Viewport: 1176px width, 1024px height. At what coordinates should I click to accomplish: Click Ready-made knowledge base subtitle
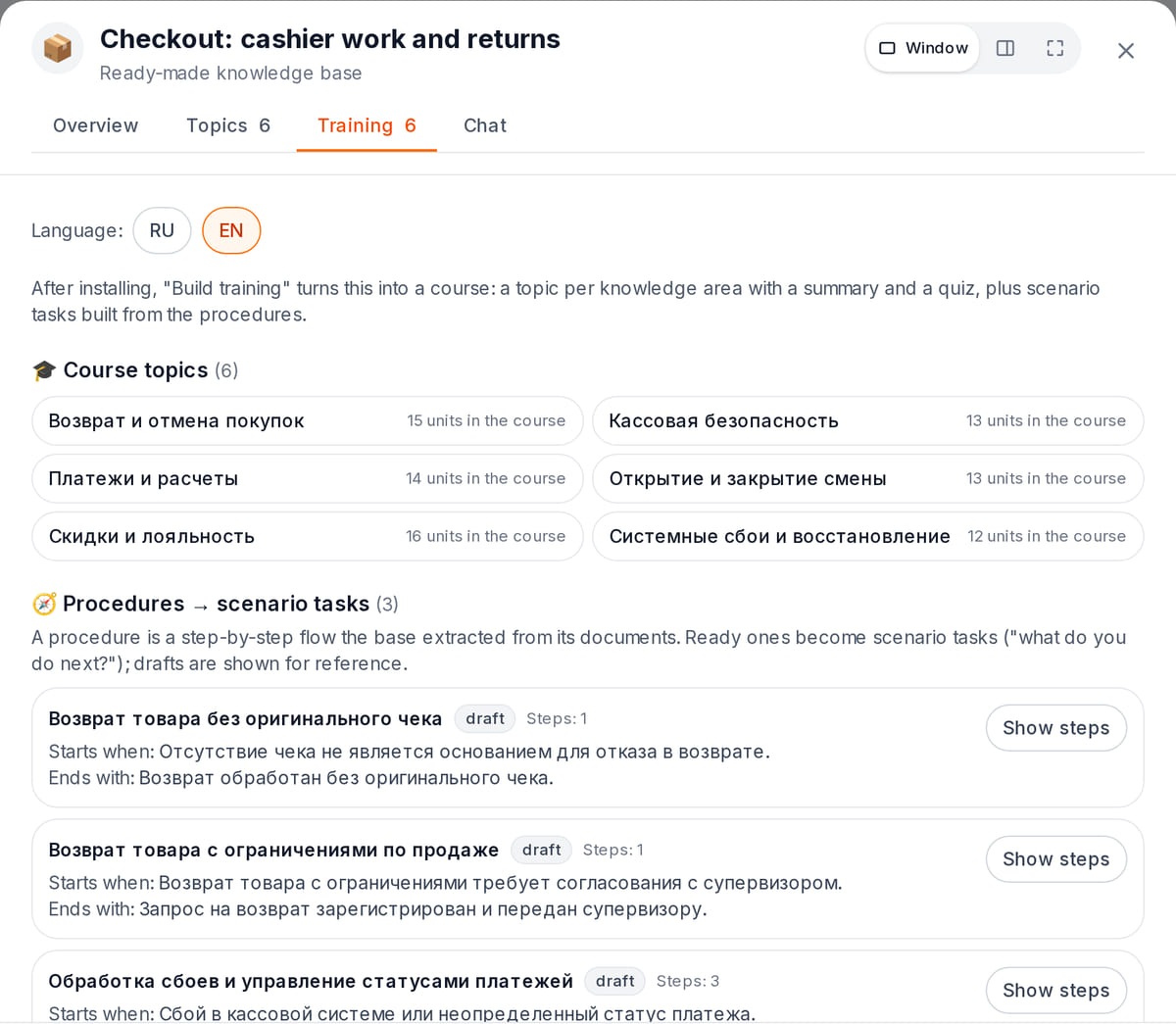point(230,73)
